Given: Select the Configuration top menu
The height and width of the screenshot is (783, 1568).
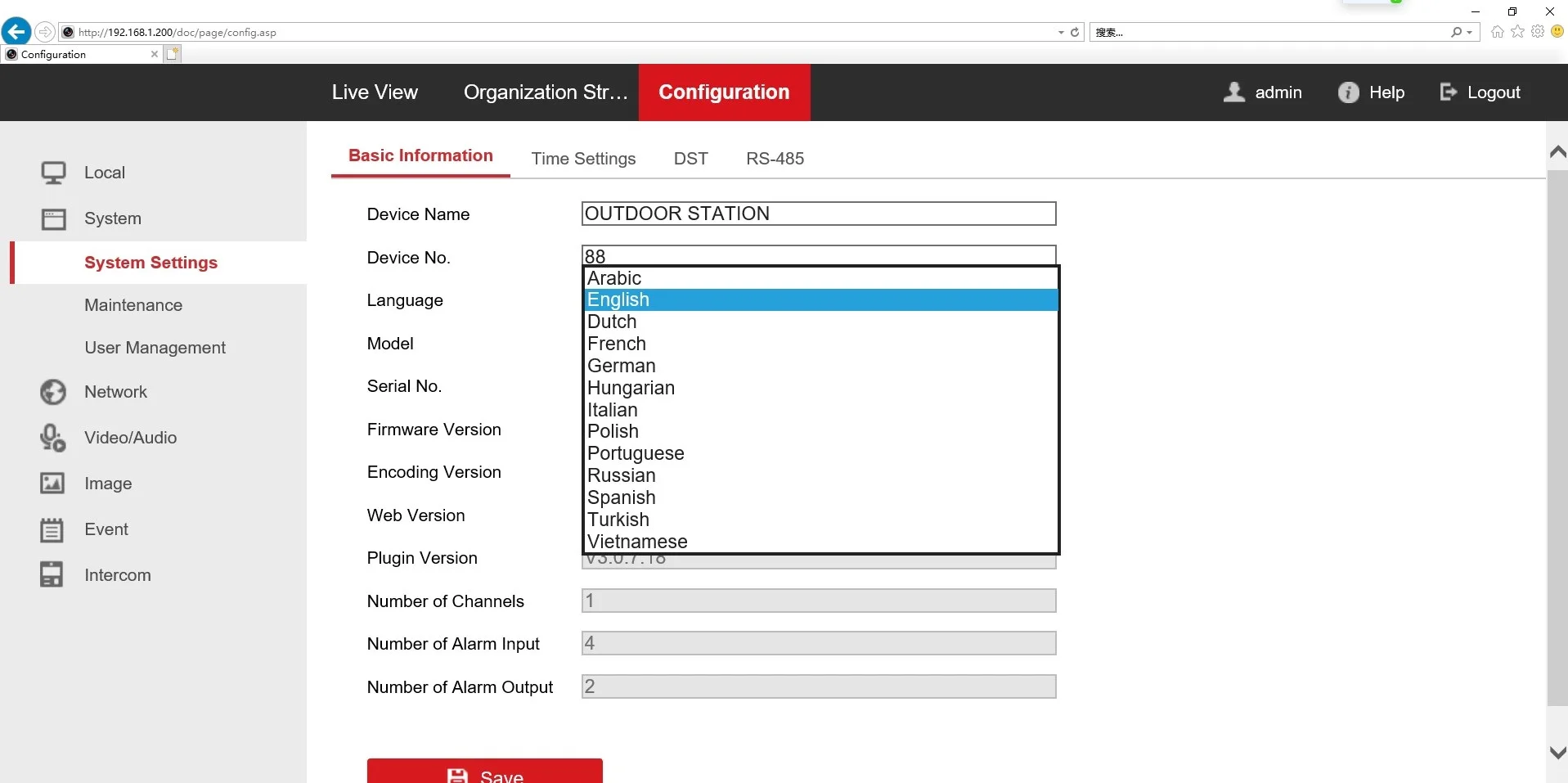Looking at the screenshot, I should click(725, 92).
